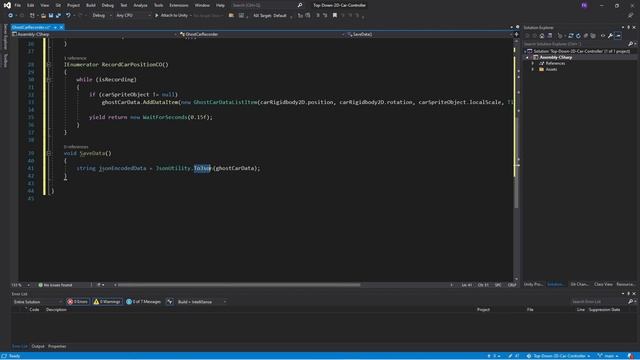Switch to the Output tab
This screenshot has height=360, width=640.
pos(38,347)
